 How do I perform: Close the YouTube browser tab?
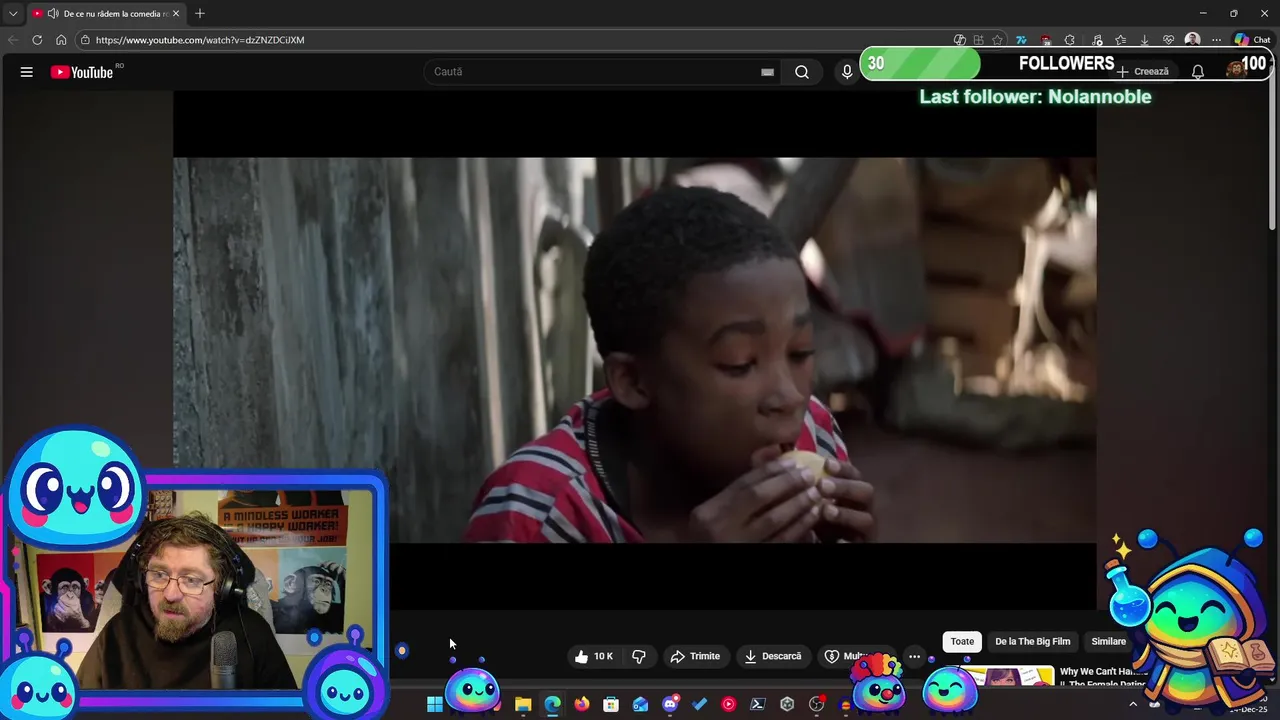point(176,14)
